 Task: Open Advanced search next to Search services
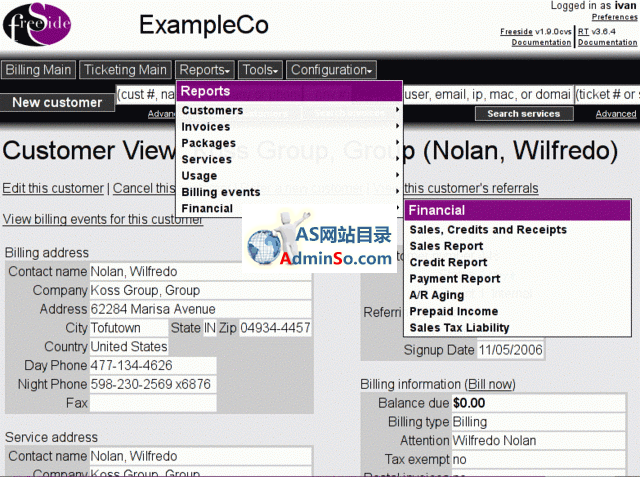616,114
